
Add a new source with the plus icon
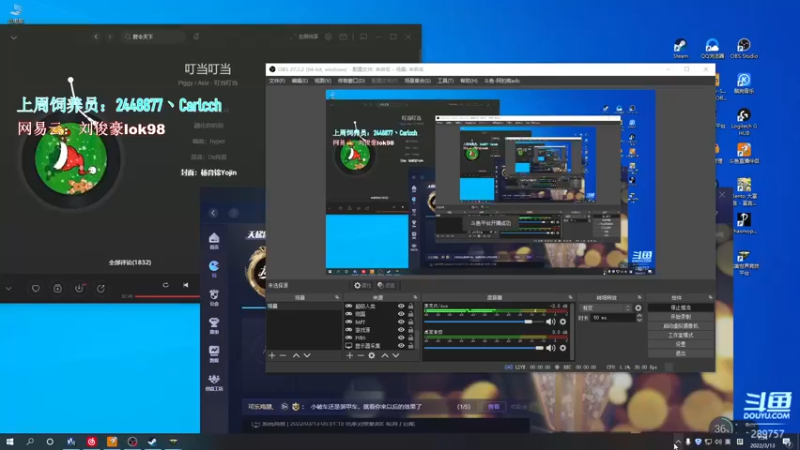pos(349,355)
